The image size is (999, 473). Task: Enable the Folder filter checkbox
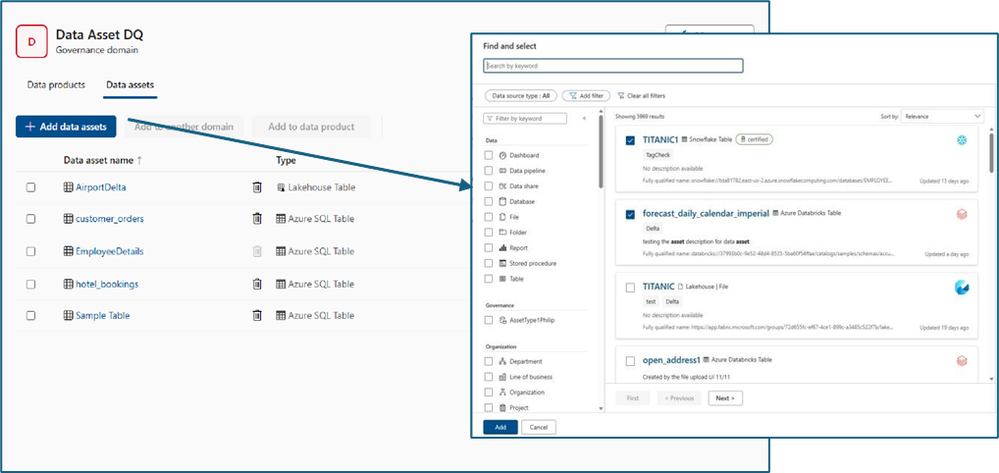pyautogui.click(x=489, y=233)
